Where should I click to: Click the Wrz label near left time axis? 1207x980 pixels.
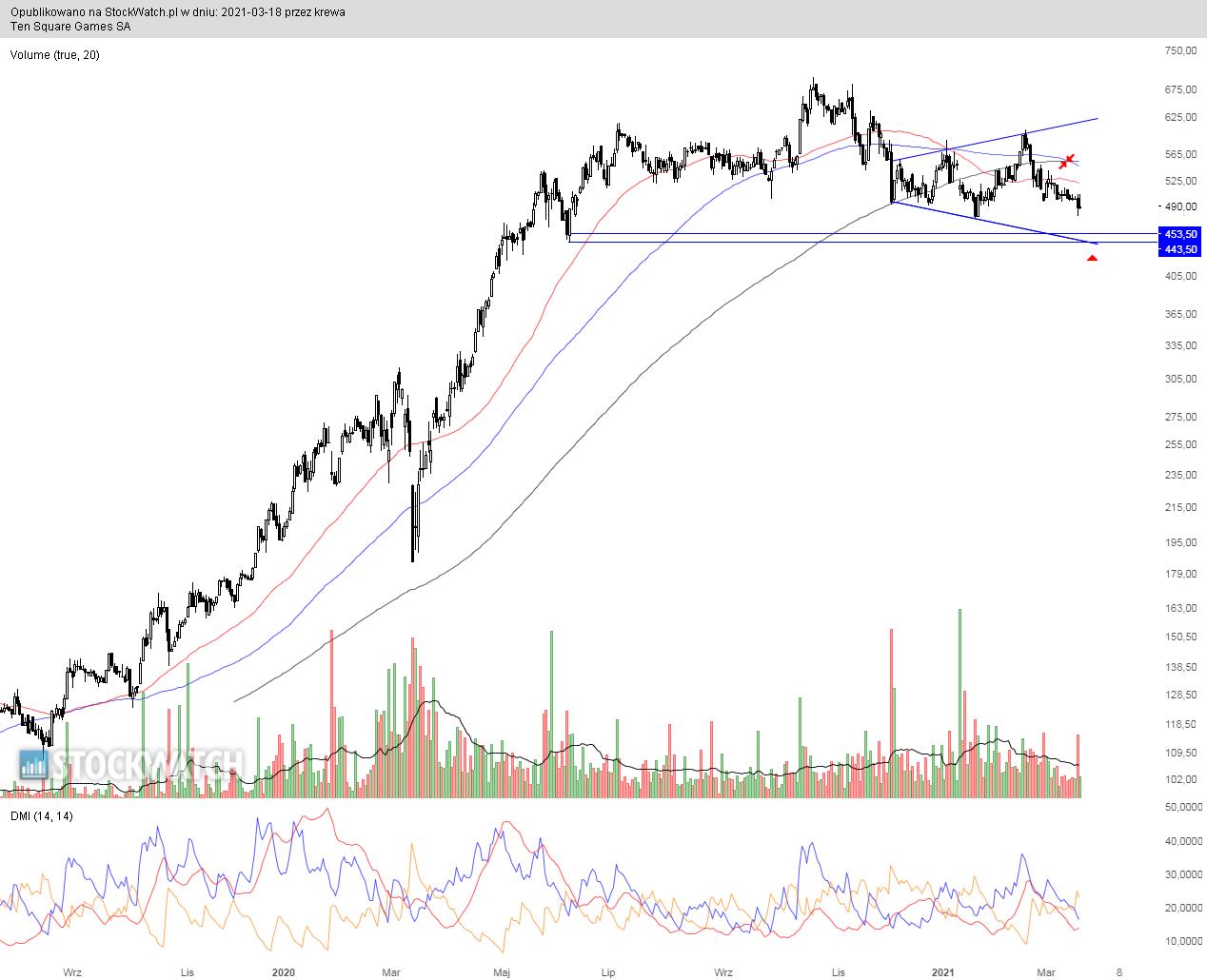pyautogui.click(x=71, y=972)
